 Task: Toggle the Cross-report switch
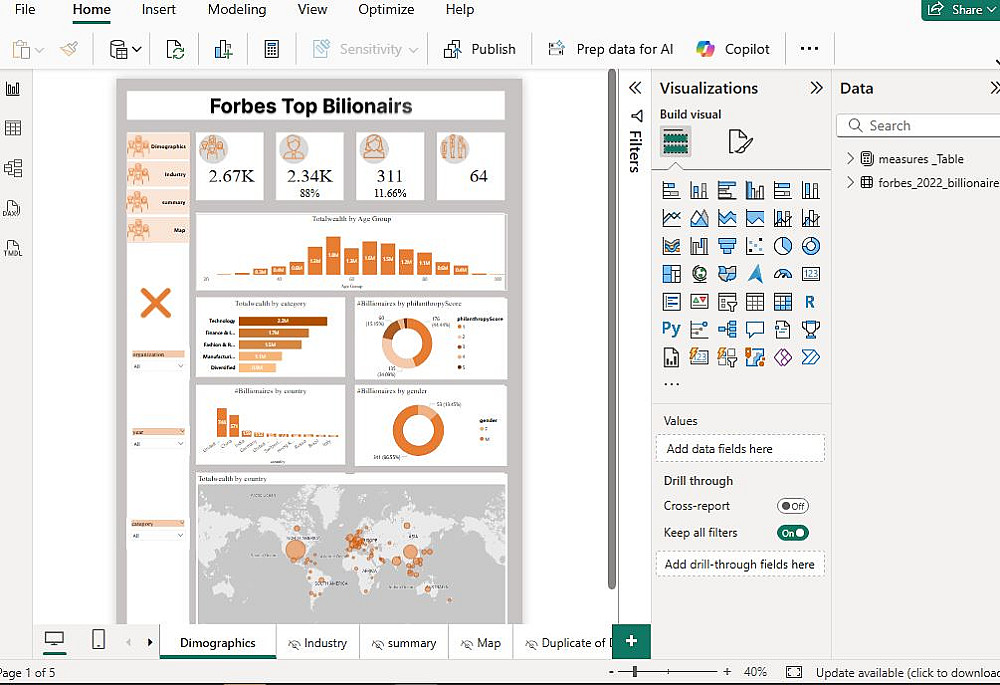(x=793, y=506)
